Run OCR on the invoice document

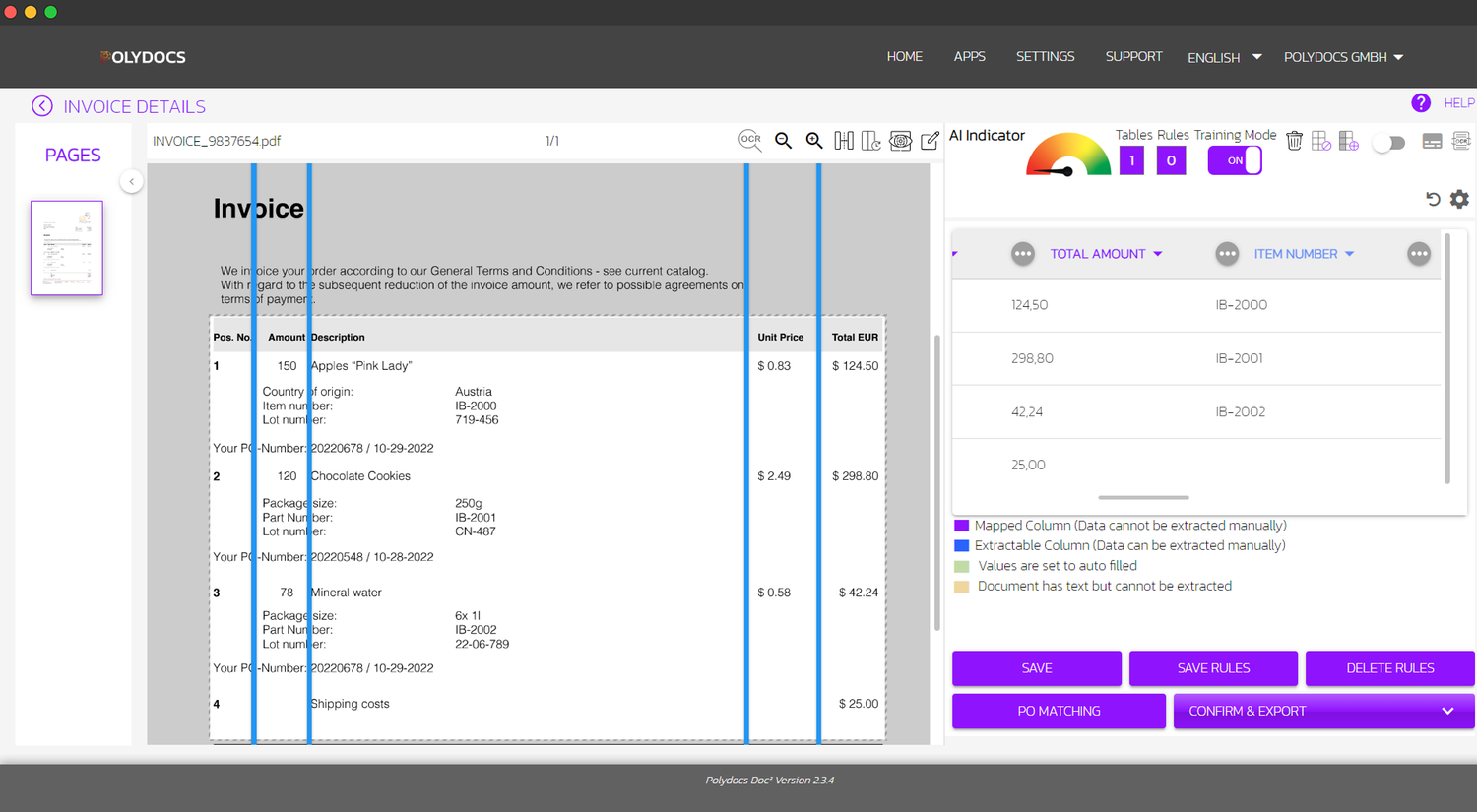(750, 140)
